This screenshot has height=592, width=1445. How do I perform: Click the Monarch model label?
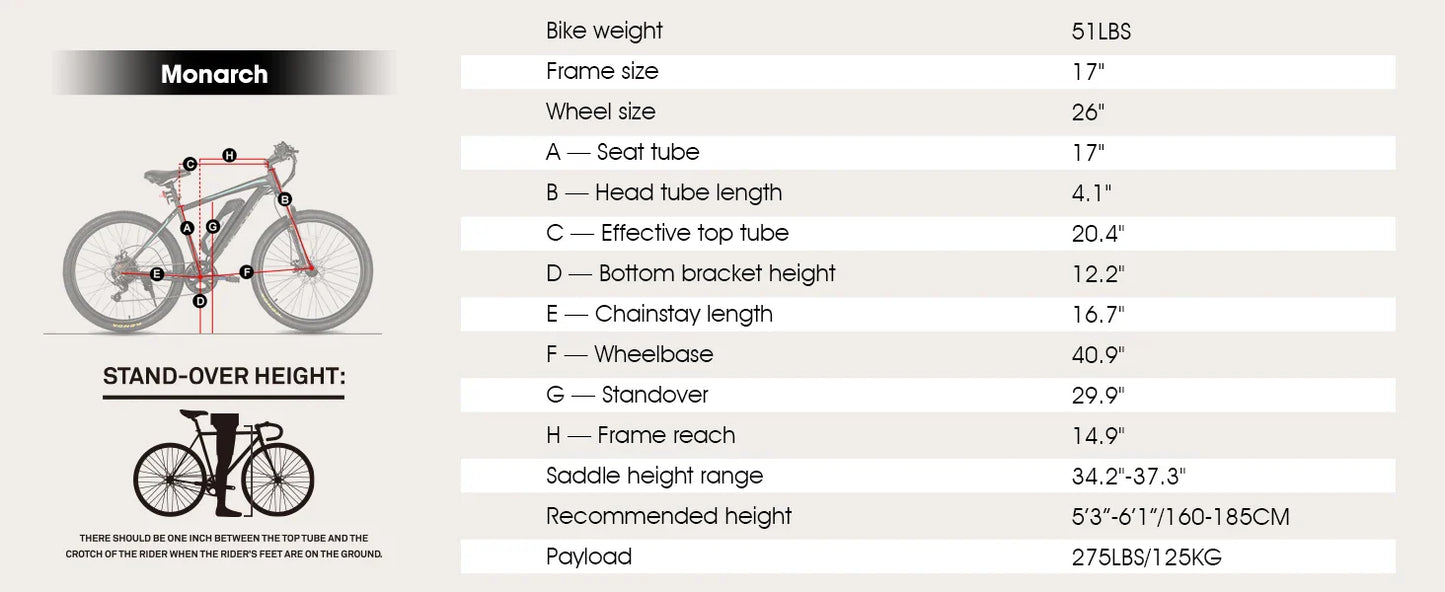pyautogui.click(x=214, y=74)
